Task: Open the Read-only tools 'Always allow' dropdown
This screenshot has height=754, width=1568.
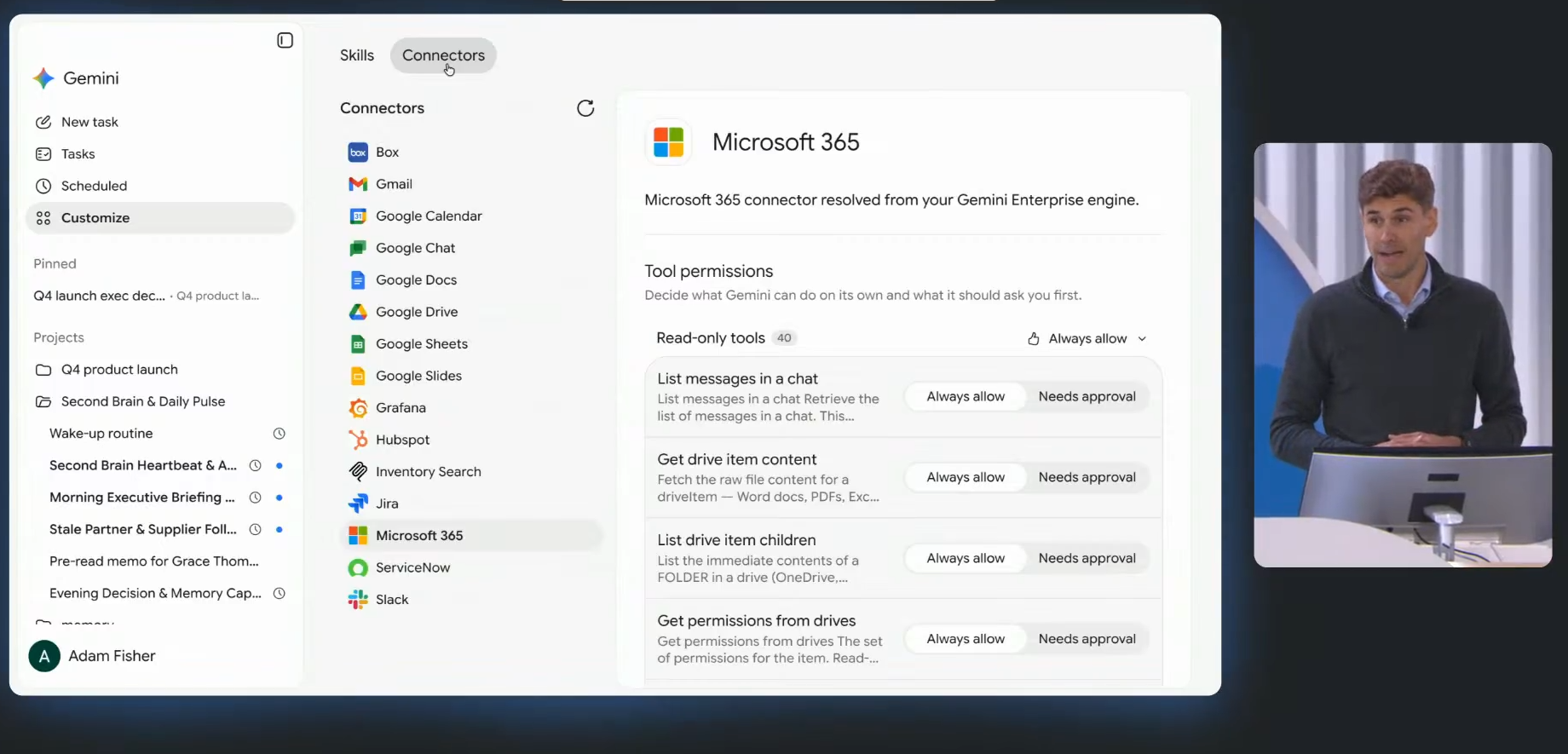Action: (x=1087, y=339)
